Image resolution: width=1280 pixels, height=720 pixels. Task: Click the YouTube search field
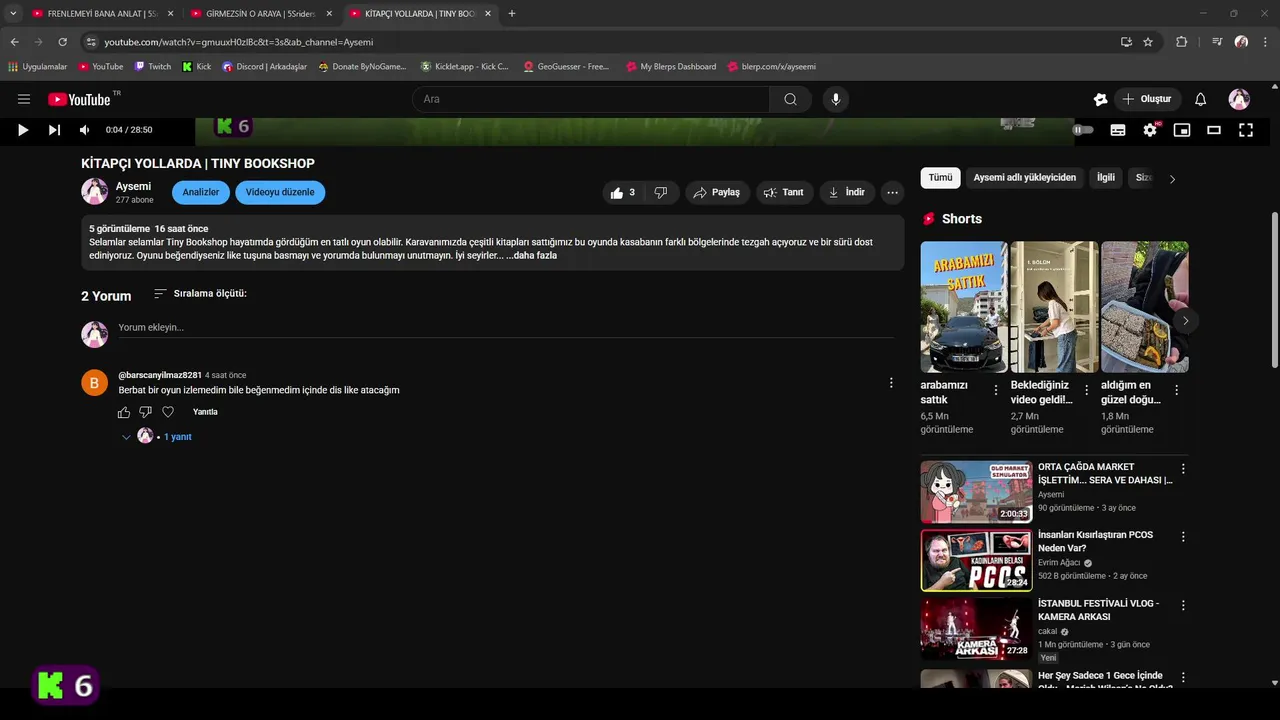(590, 99)
